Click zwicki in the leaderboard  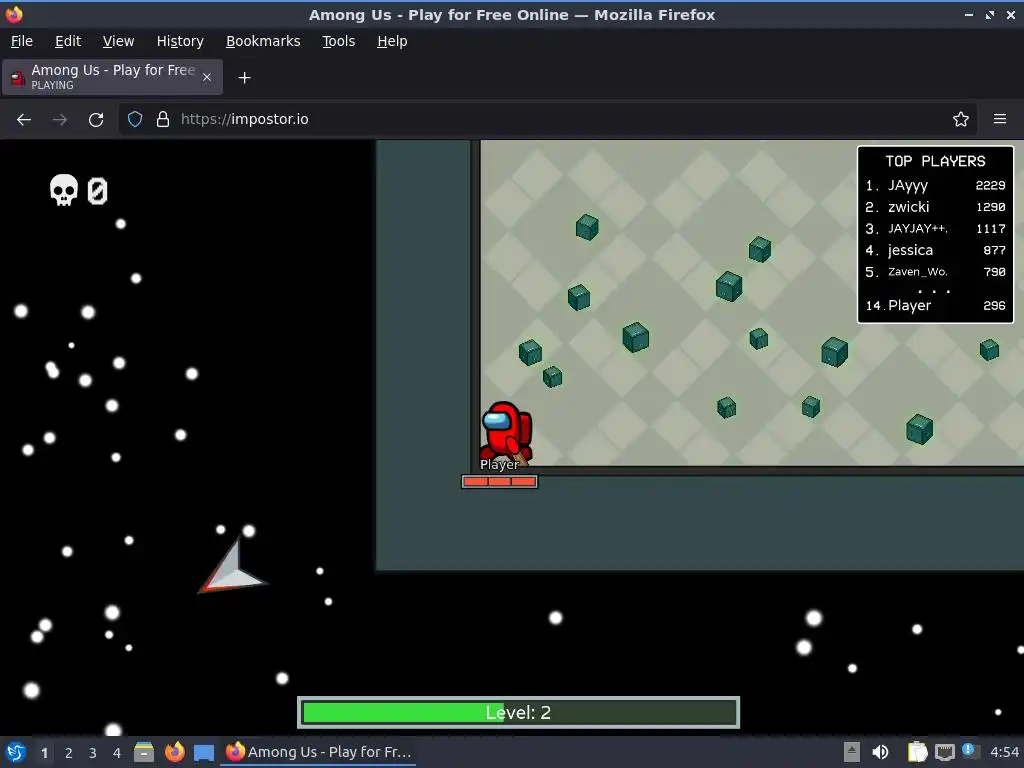(x=908, y=207)
